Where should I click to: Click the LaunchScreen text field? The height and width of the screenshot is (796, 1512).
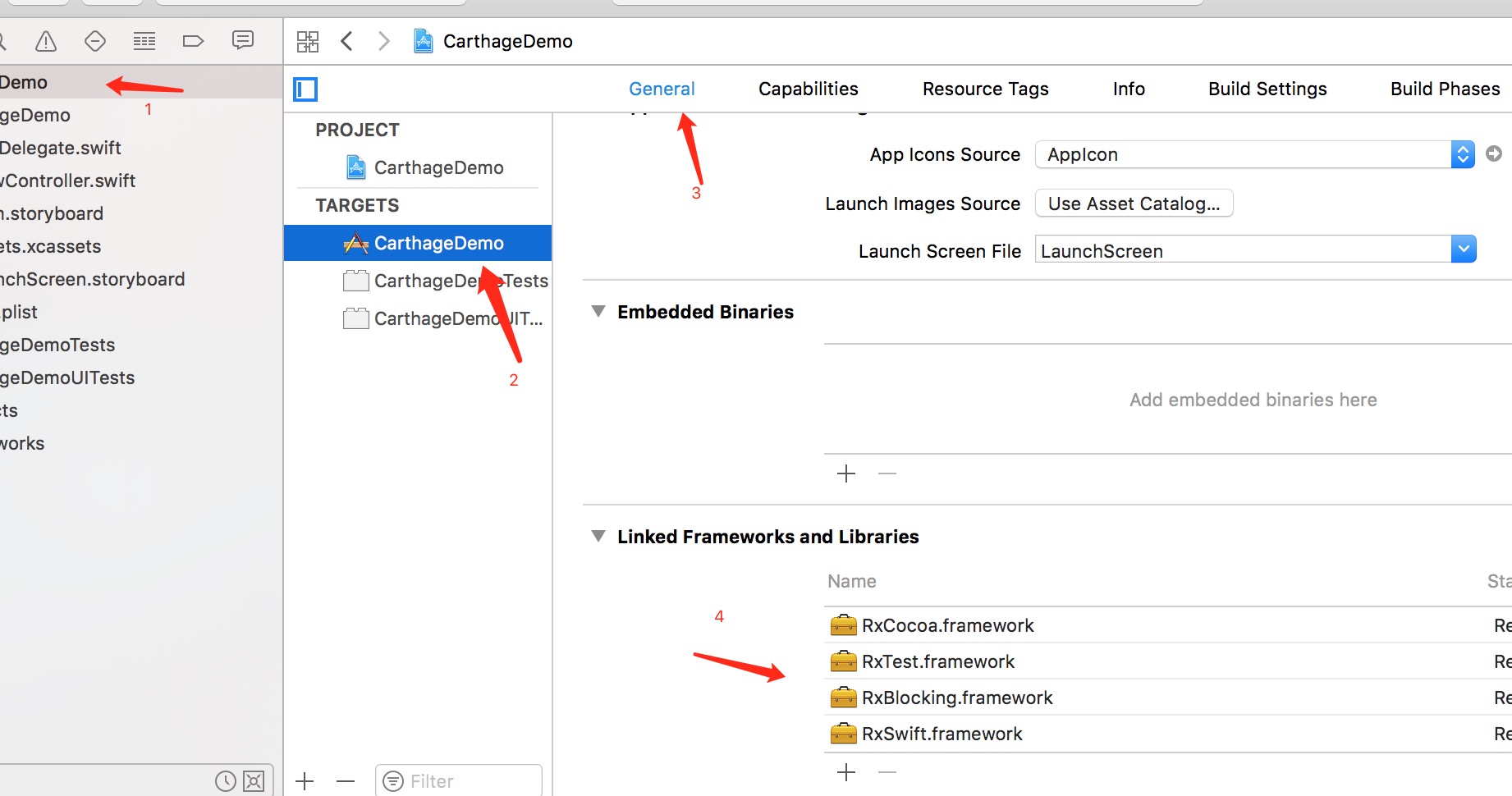tap(1243, 249)
